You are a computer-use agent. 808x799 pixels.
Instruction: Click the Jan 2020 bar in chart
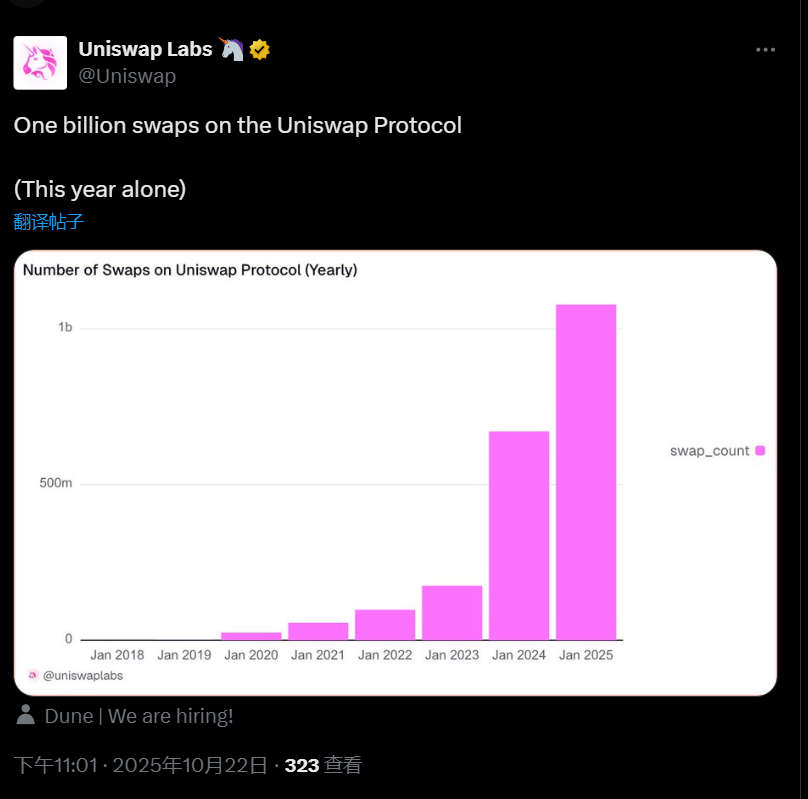coord(251,636)
